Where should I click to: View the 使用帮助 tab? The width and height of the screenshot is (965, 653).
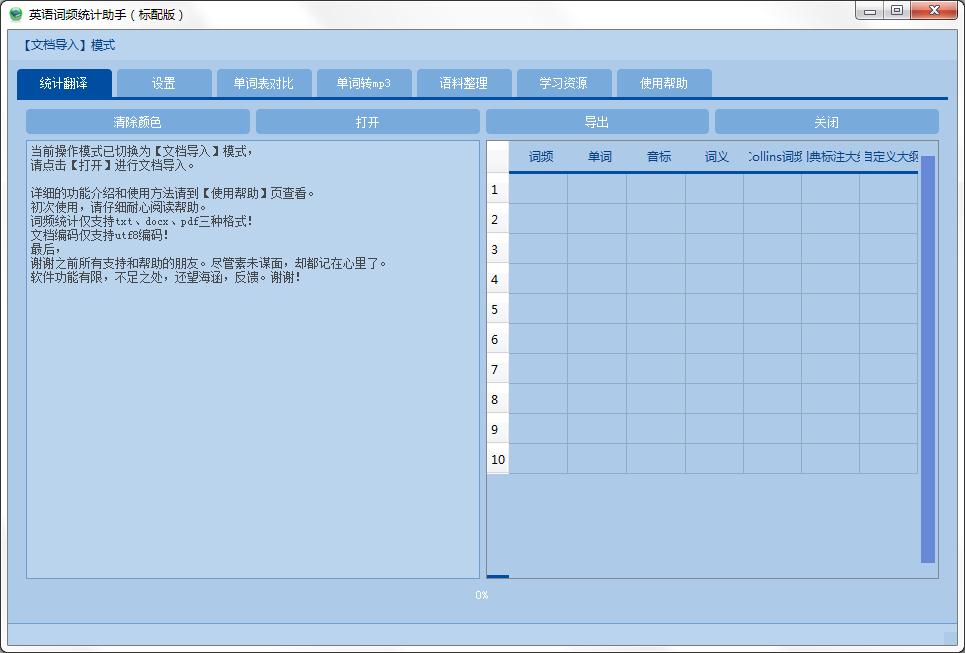pyautogui.click(x=664, y=83)
